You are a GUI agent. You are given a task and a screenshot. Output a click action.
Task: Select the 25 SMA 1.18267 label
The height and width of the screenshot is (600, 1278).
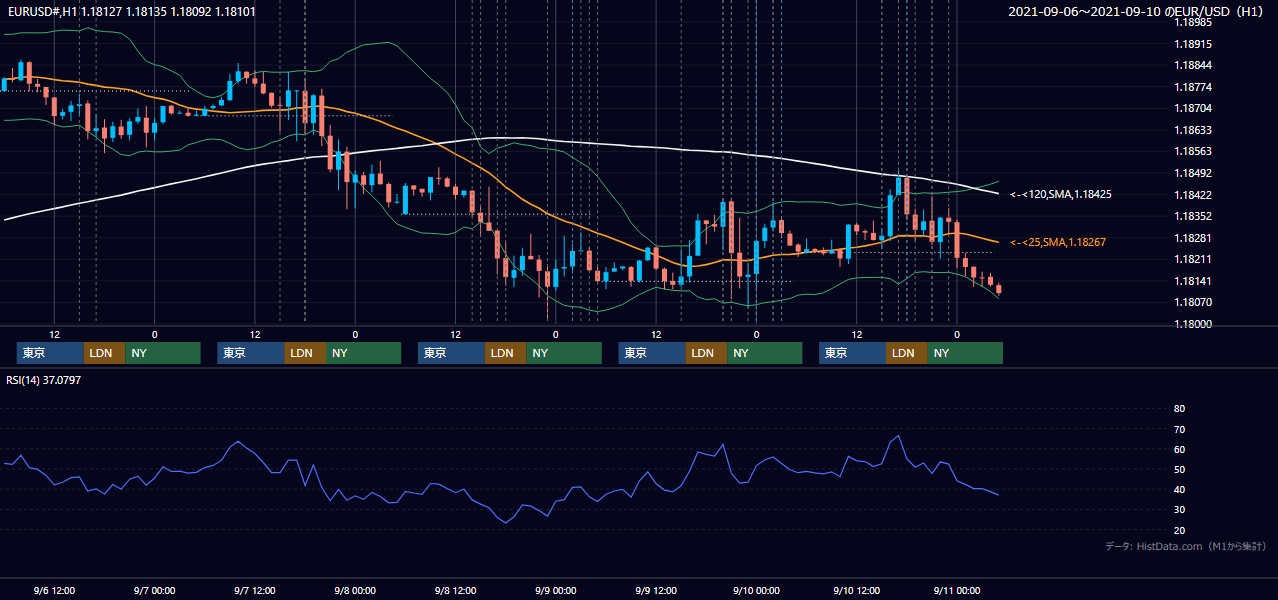1058,242
